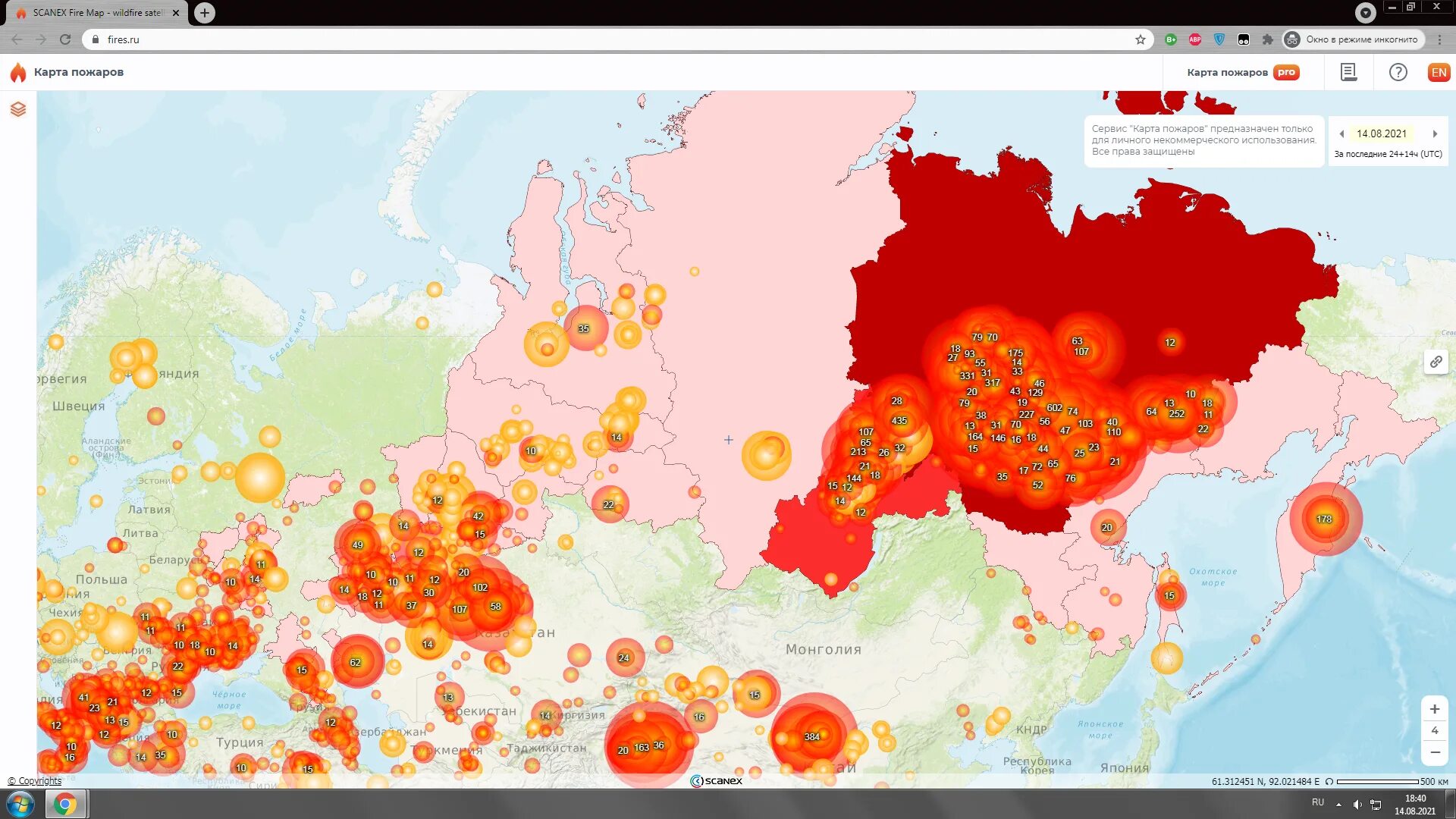Open the document list icon
Image resolution: width=1456 pixels, height=819 pixels.
[x=1348, y=72]
